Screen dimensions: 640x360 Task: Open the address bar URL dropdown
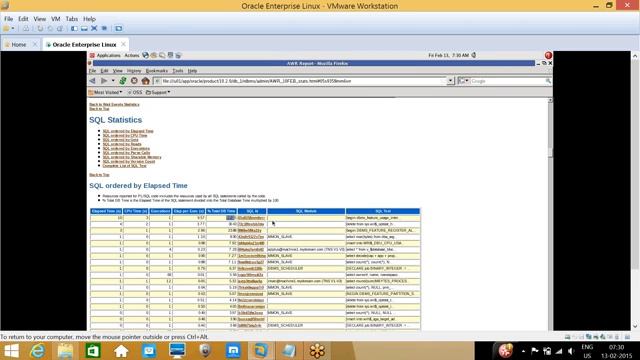[x=451, y=81]
